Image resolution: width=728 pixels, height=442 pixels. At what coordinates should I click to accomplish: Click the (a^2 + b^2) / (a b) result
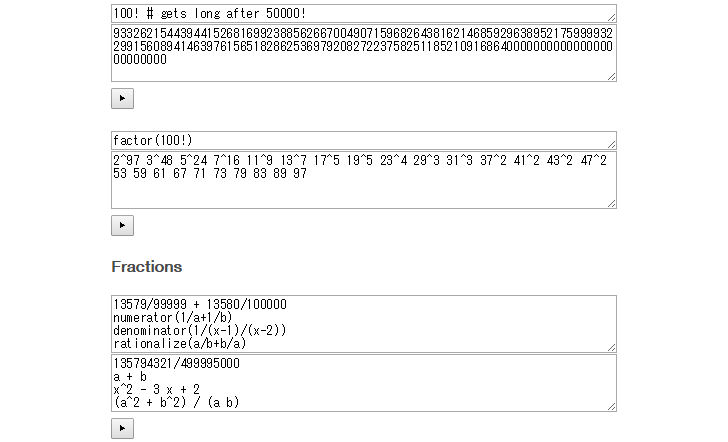coord(176,403)
